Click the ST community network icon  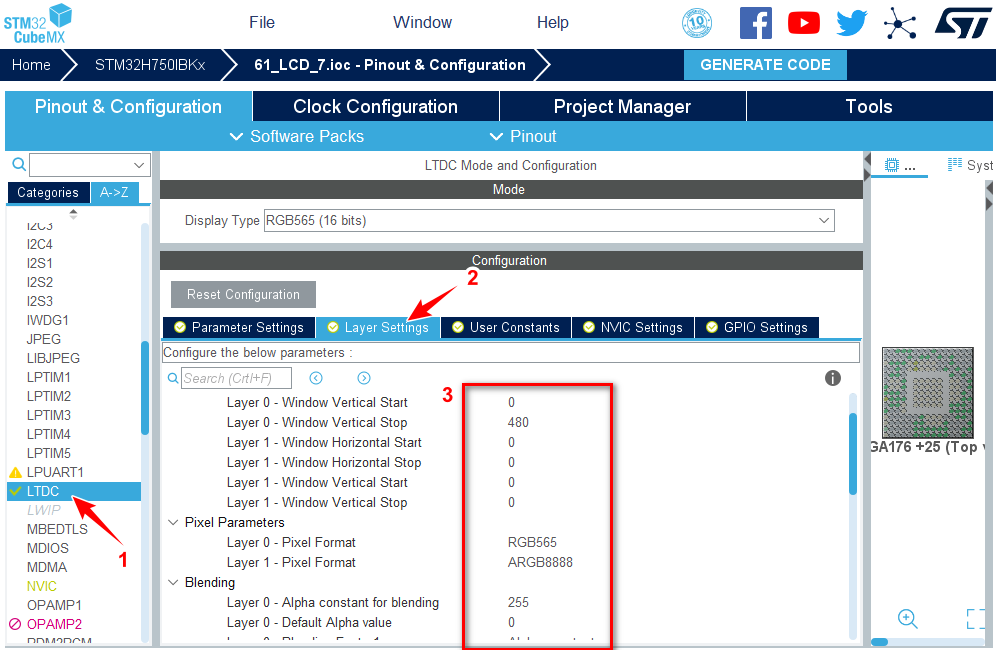click(x=900, y=23)
